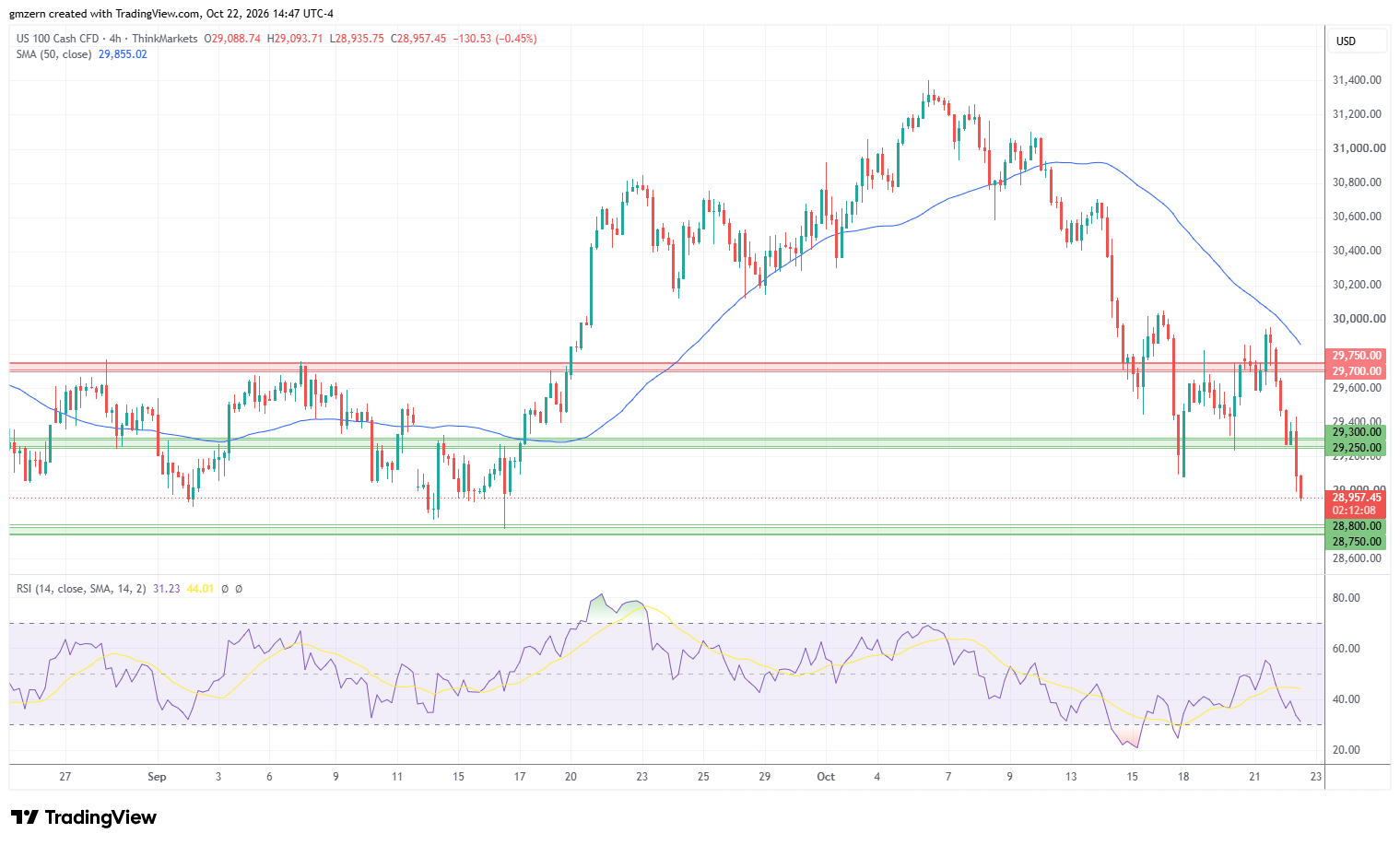Screen dimensions: 1400x845
Task: Click the 27 date label on the time axis
Action: 65,777
